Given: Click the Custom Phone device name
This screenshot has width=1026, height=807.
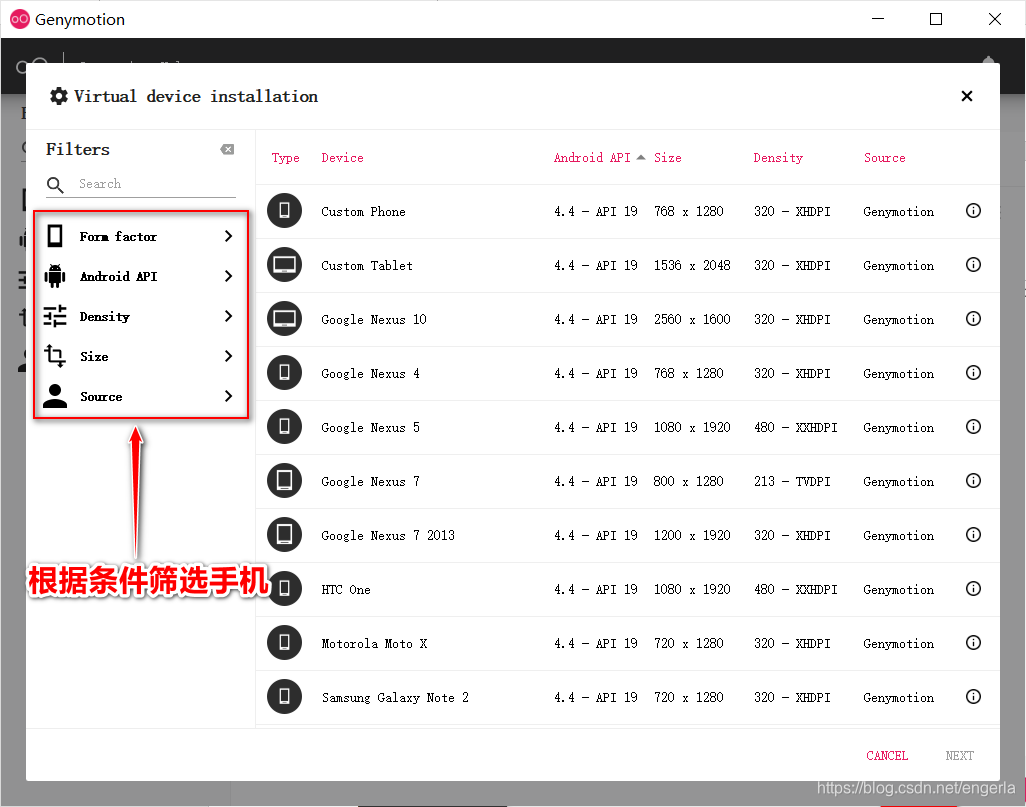Looking at the screenshot, I should 363,211.
